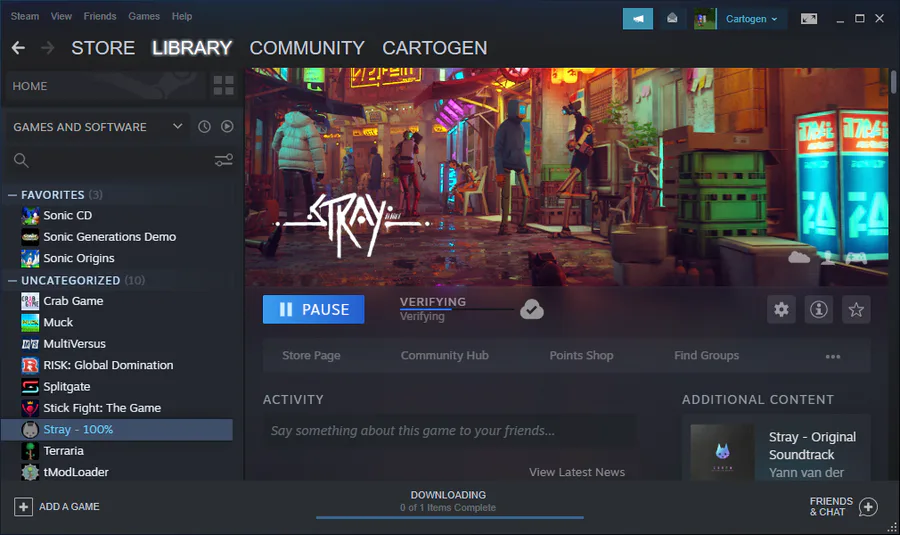900x535 pixels.
Task: Pause the Stray verification
Action: click(x=313, y=309)
